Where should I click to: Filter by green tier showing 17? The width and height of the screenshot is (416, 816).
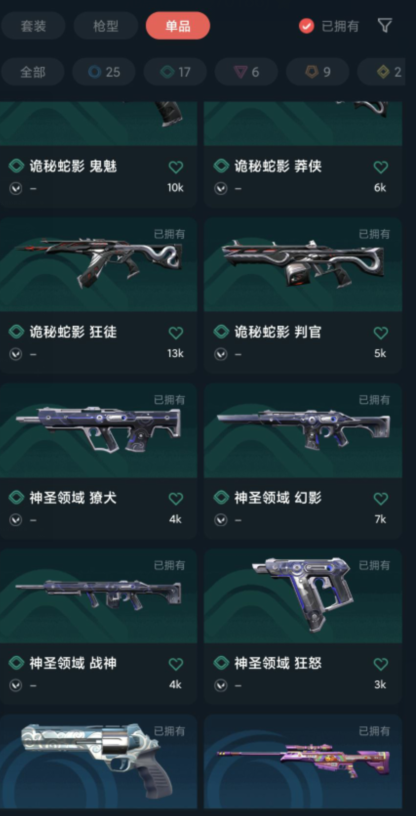pos(175,72)
